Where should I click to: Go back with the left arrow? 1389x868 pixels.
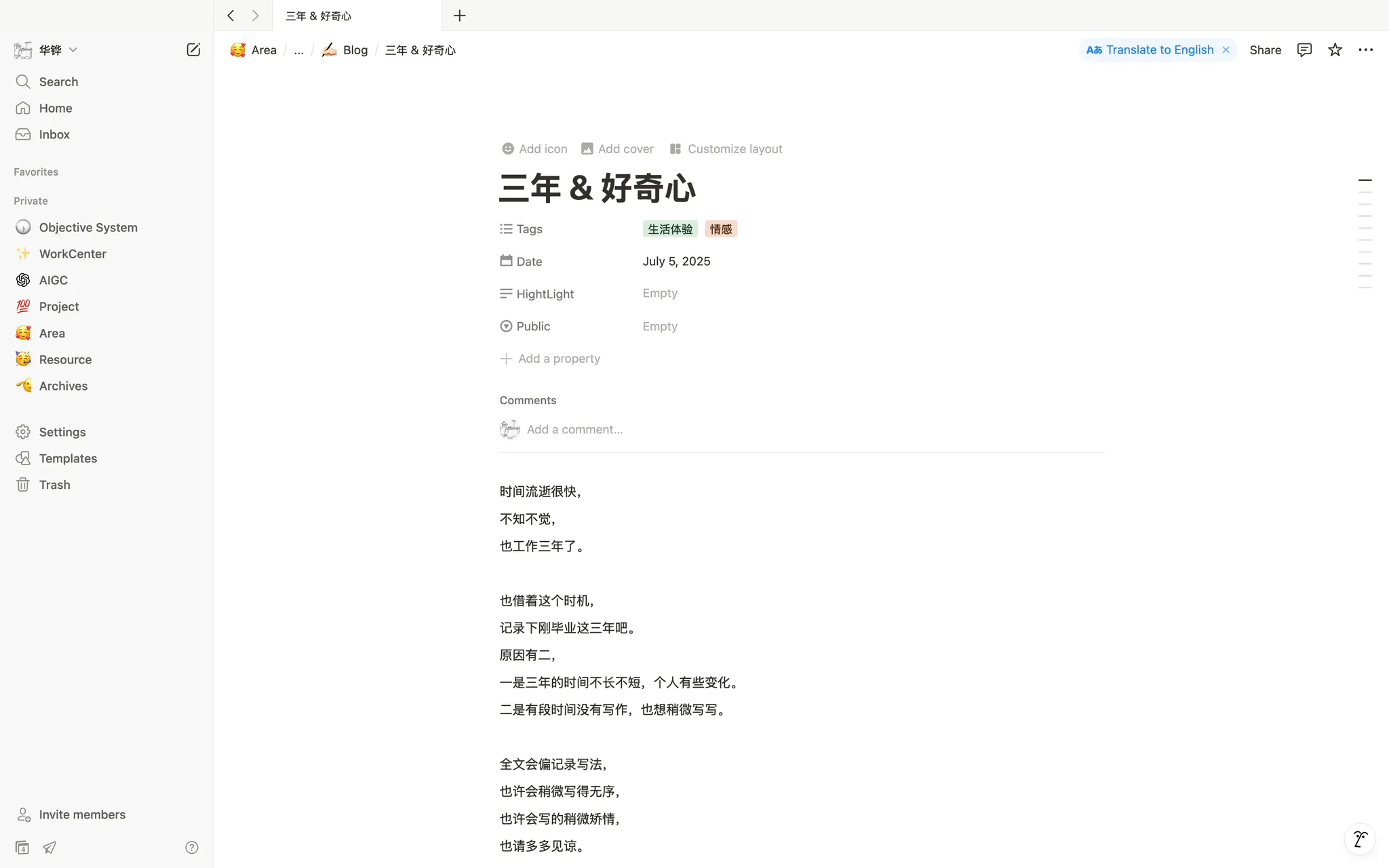231,16
